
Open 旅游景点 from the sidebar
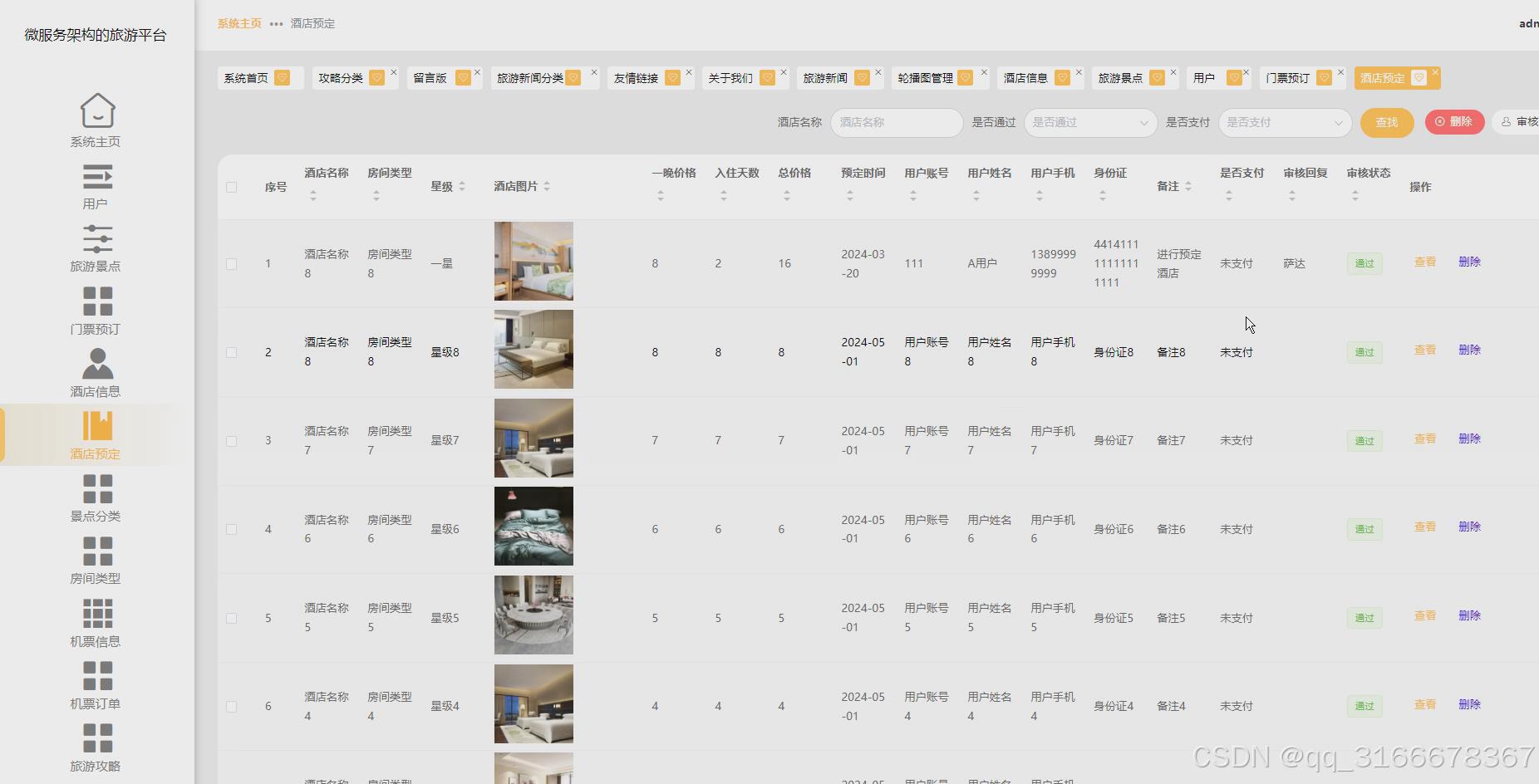point(96,245)
